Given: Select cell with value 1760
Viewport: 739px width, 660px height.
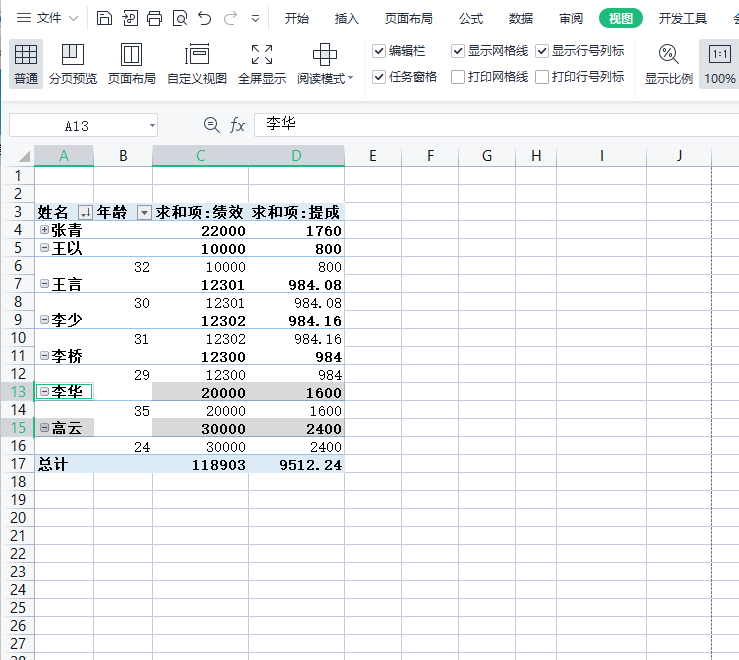Looking at the screenshot, I should [x=296, y=231].
